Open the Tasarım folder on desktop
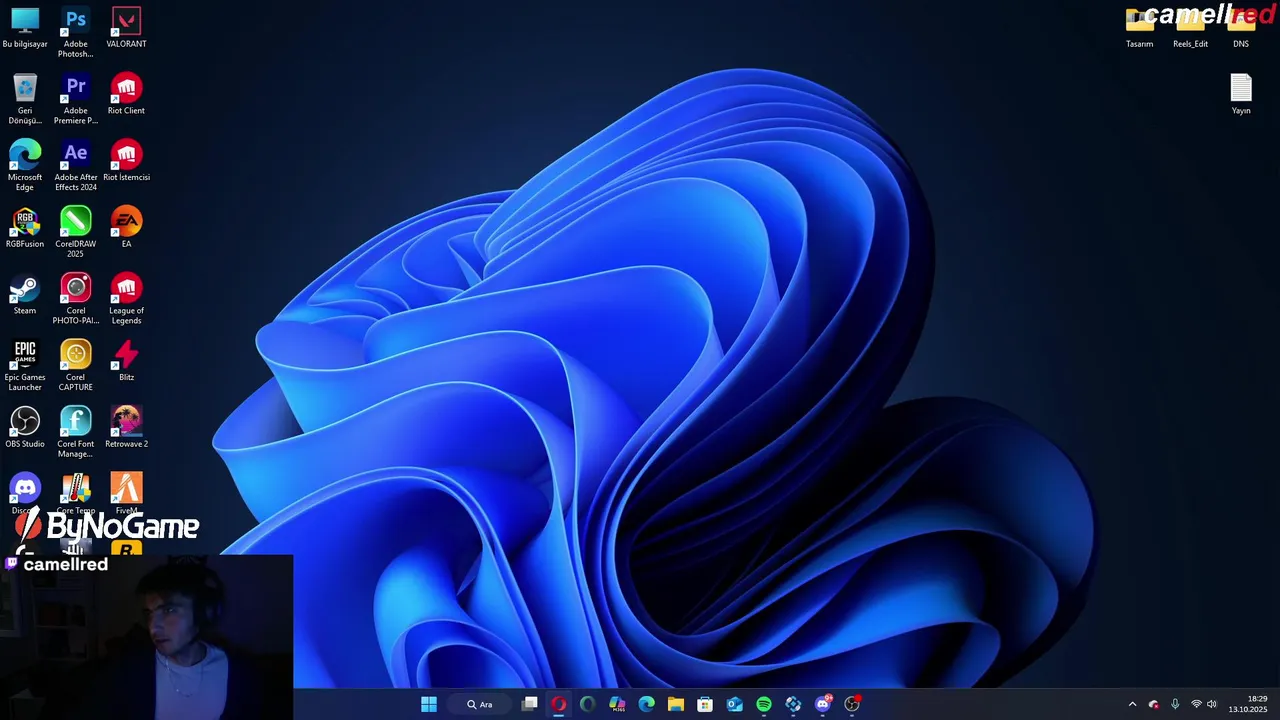 tap(1139, 27)
